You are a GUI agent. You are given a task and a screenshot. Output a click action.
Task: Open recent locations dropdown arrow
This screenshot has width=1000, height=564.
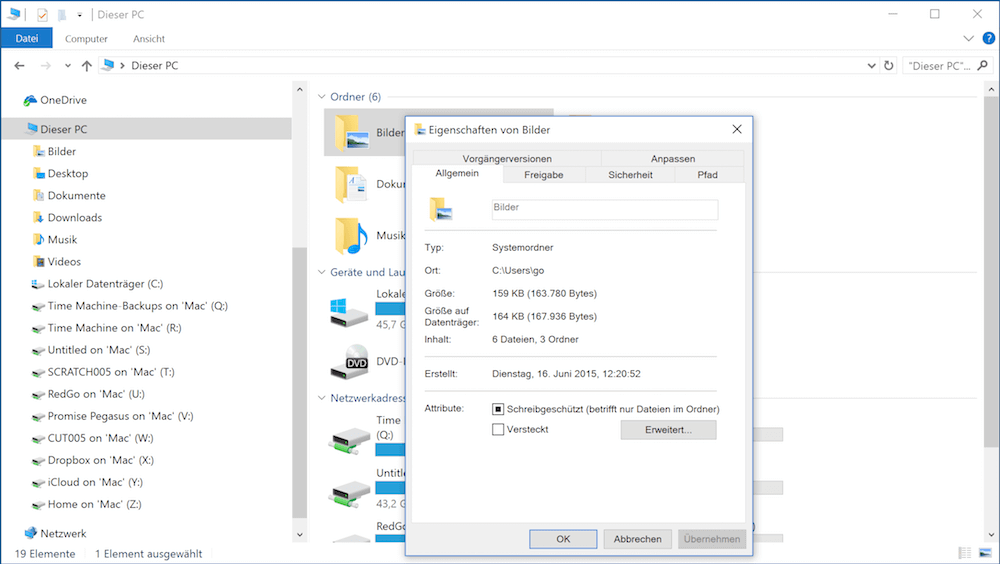tap(68, 66)
